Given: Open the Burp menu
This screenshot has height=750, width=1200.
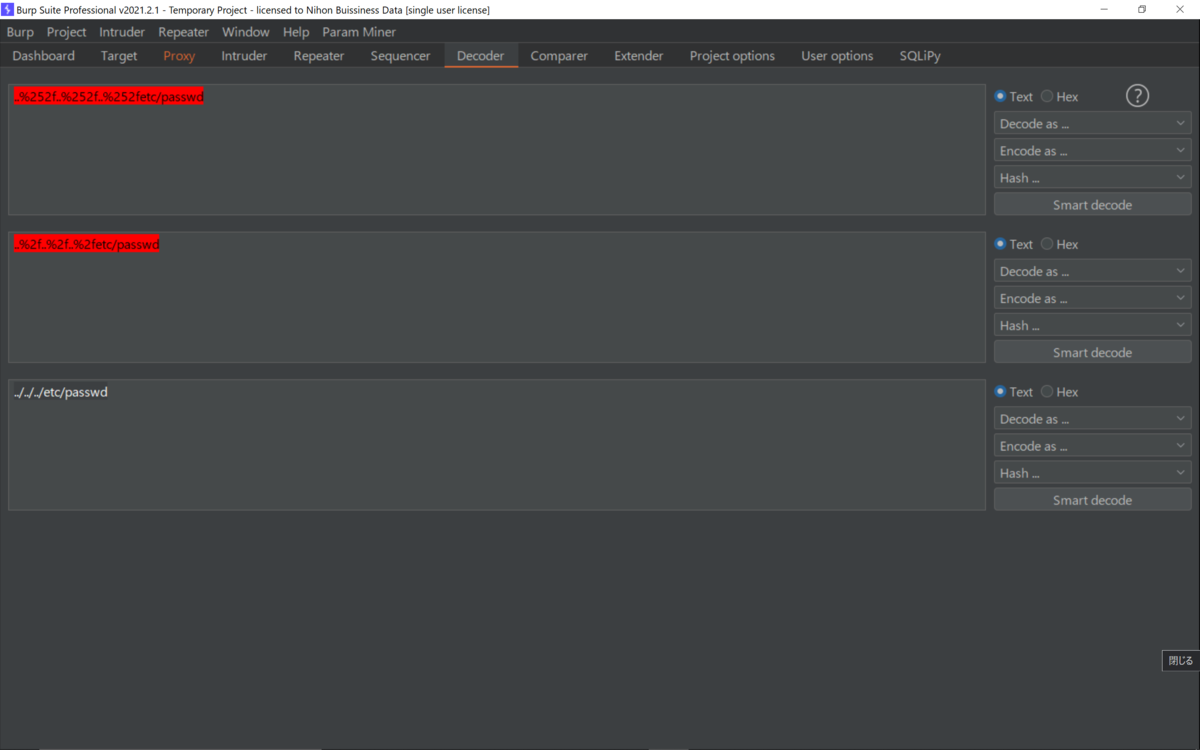Looking at the screenshot, I should [x=20, y=32].
